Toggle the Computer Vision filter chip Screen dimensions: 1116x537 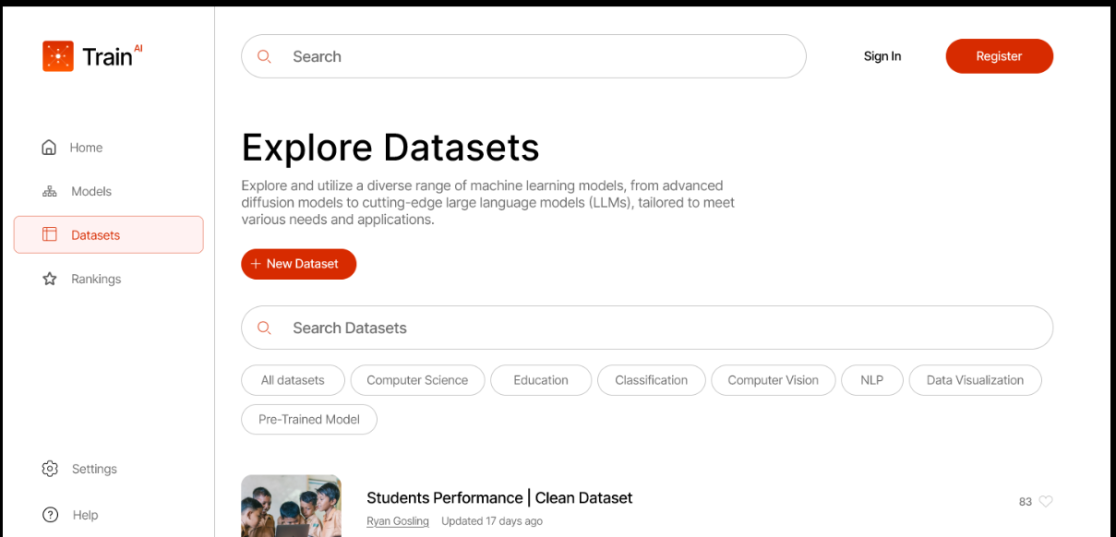[773, 380]
